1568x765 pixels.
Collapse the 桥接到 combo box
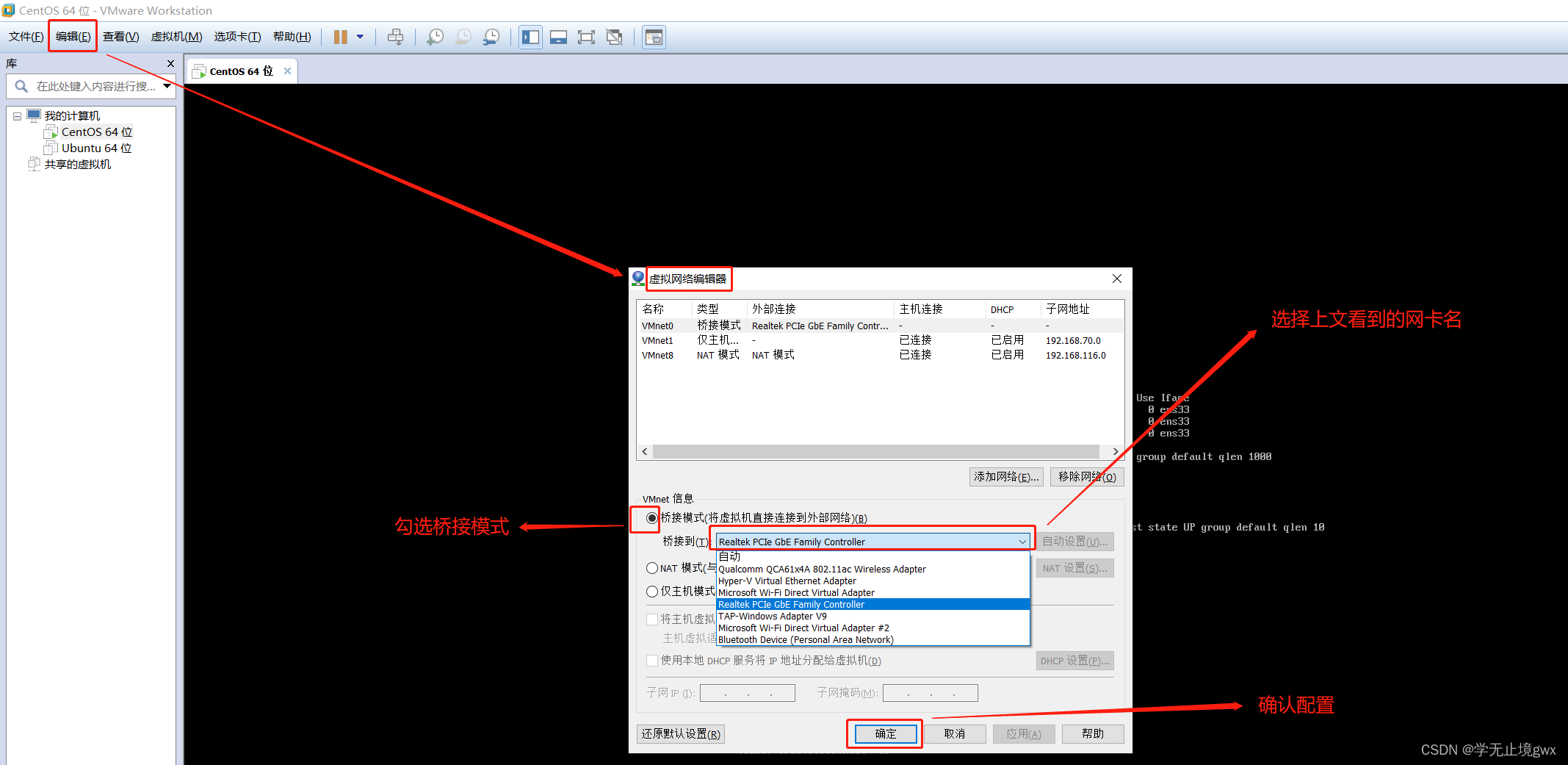point(1022,542)
